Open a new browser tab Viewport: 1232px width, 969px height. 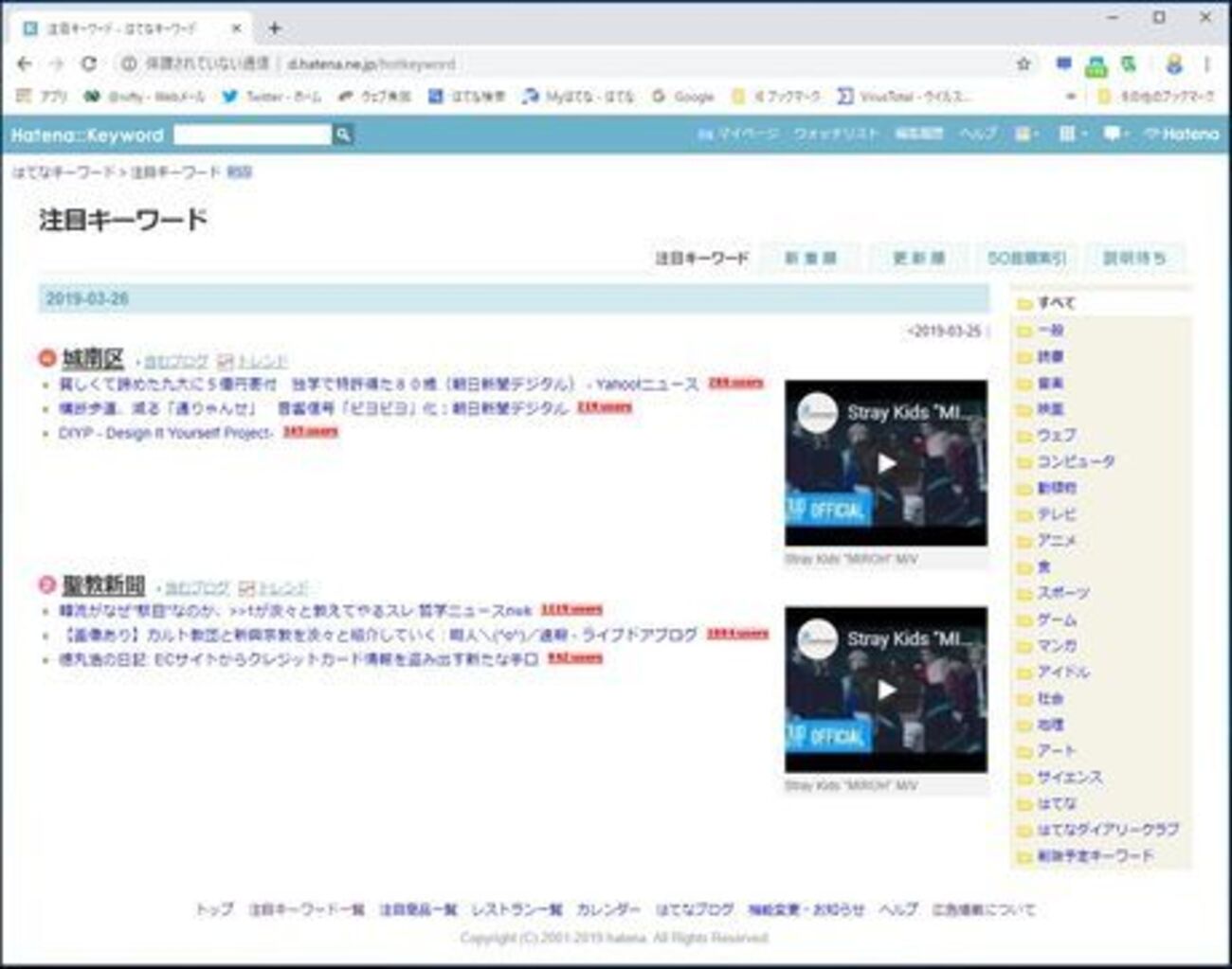click(x=274, y=28)
